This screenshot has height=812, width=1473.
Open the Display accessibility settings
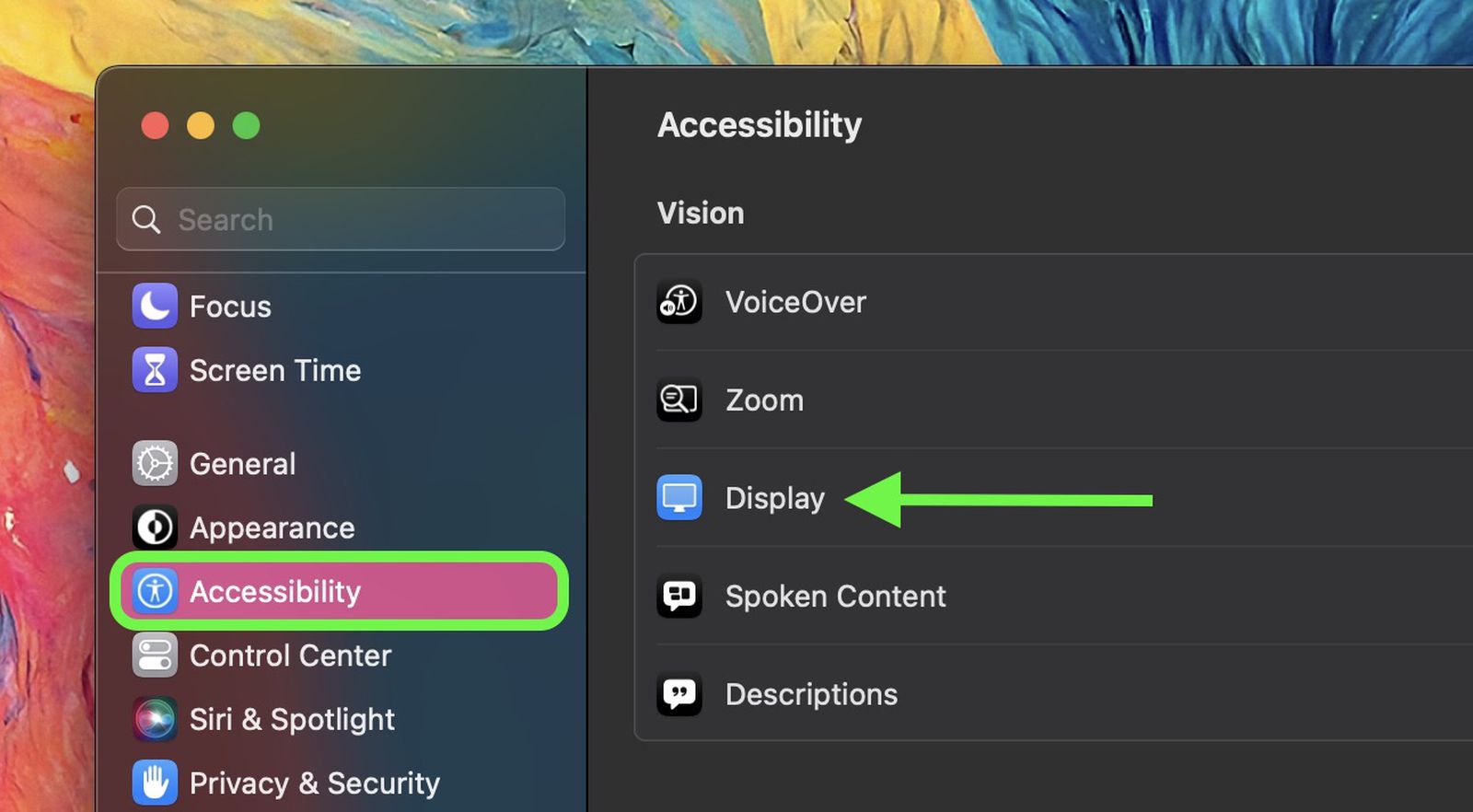(775, 497)
